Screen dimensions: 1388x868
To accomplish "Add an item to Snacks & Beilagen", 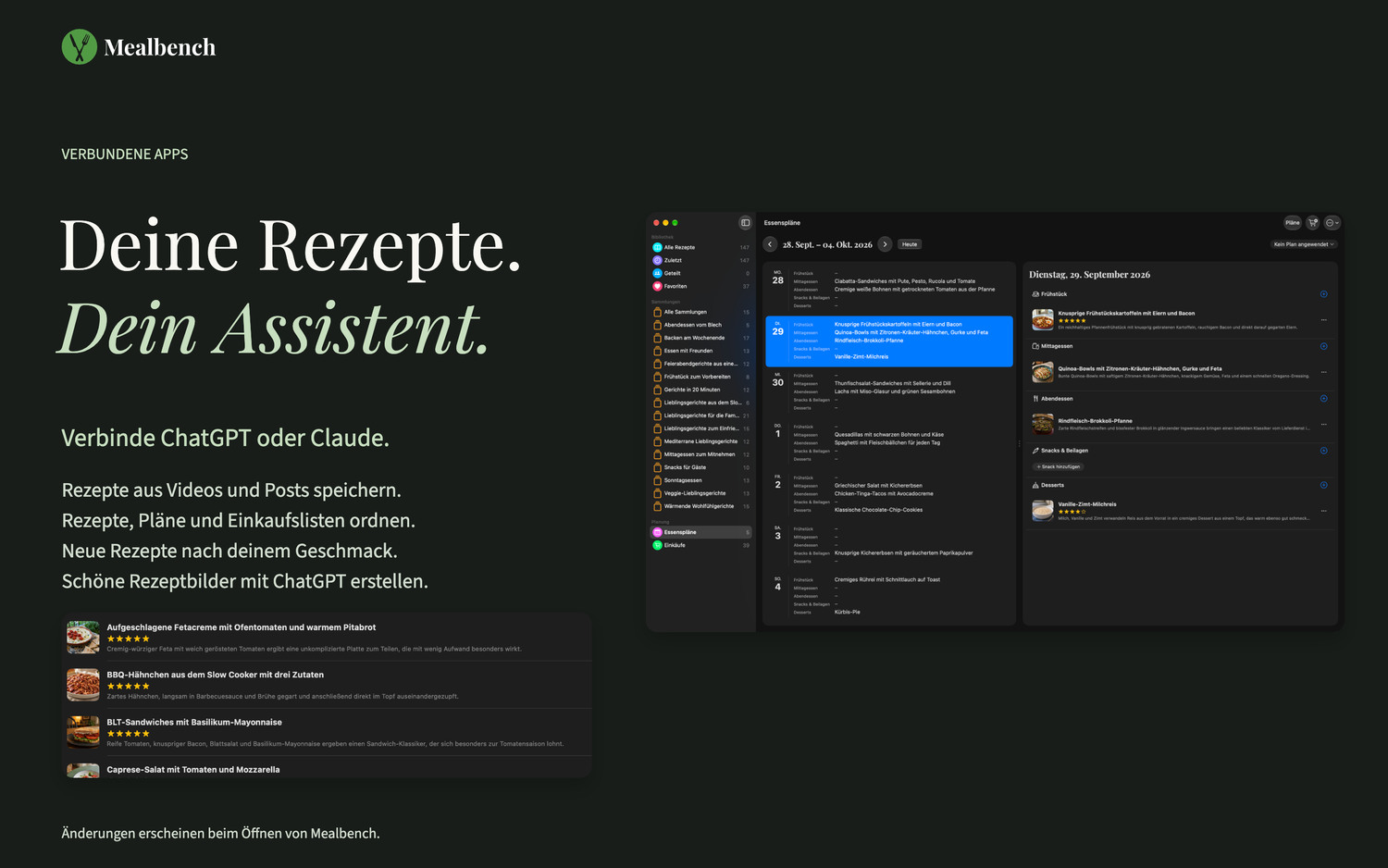I will tap(1323, 451).
